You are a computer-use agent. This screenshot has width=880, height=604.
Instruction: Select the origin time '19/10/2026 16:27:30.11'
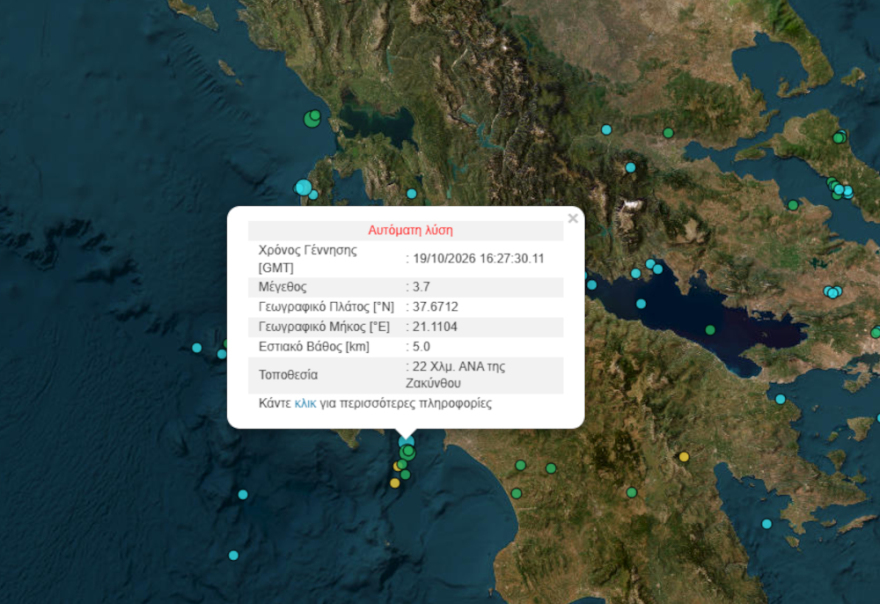479,259
